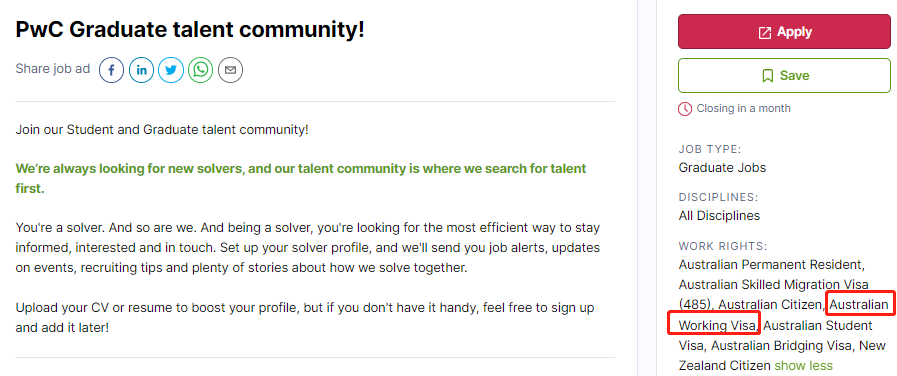Image resolution: width=897 pixels, height=376 pixels.
Task: Click the green bold solvers paragraph
Action: 301,179
